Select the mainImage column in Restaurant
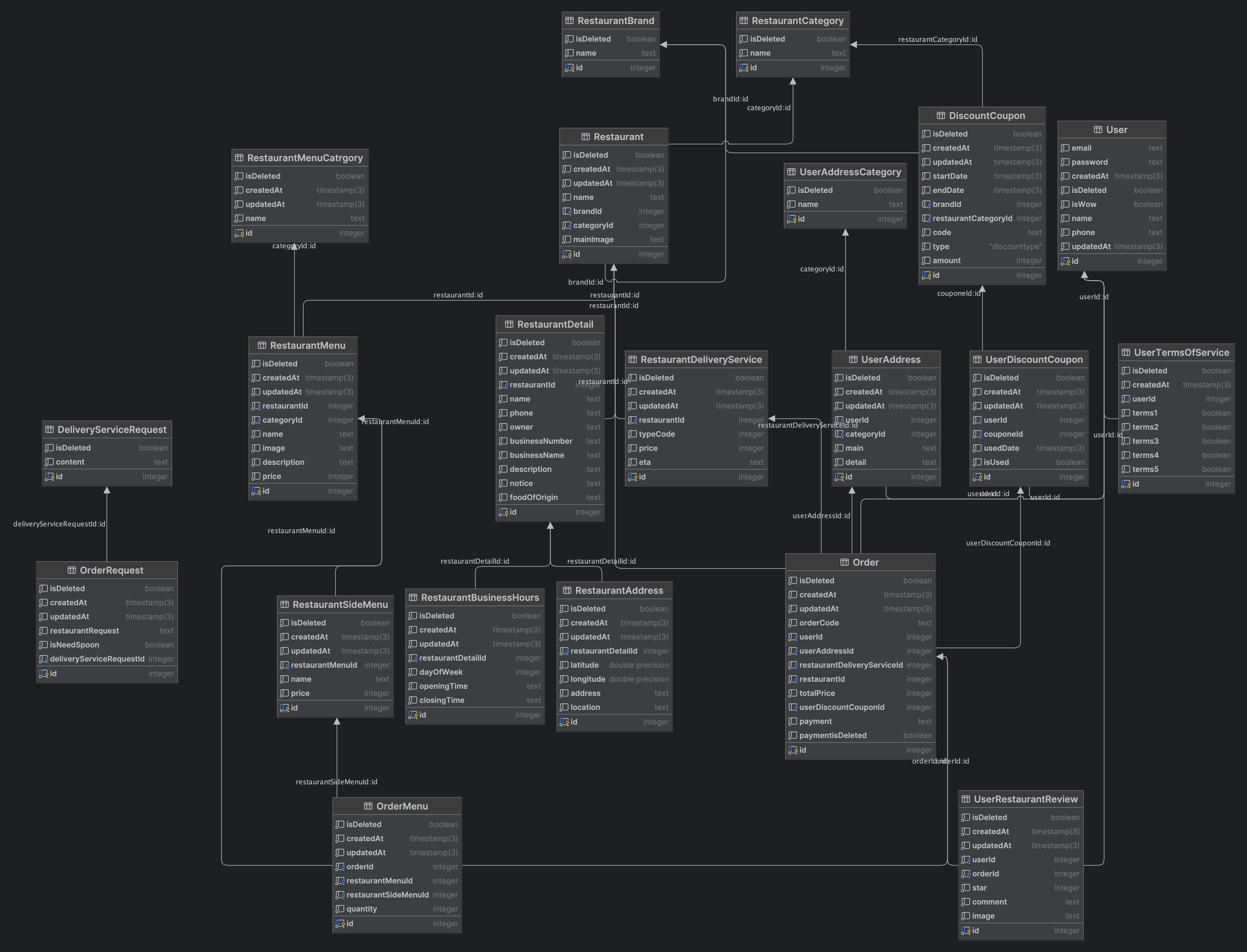Viewport: 1247px width, 952px height. 593,240
